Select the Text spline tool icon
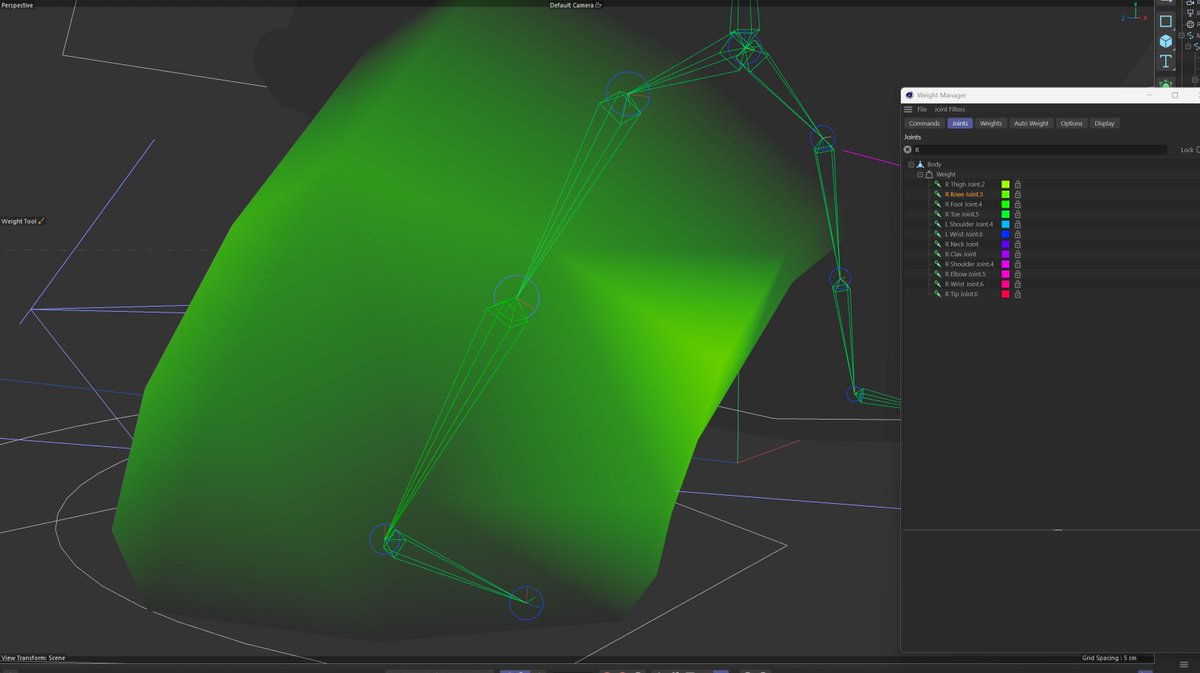Image resolution: width=1200 pixels, height=673 pixels. 1166,61
